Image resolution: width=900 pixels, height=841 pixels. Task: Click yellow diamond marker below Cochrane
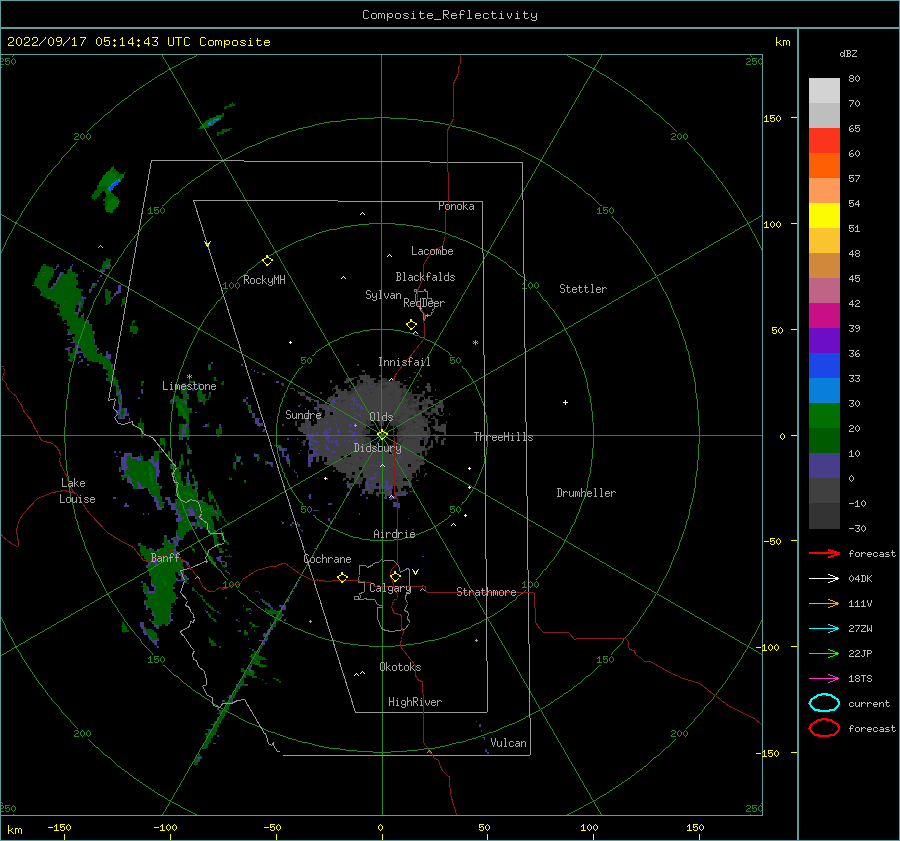click(x=342, y=578)
